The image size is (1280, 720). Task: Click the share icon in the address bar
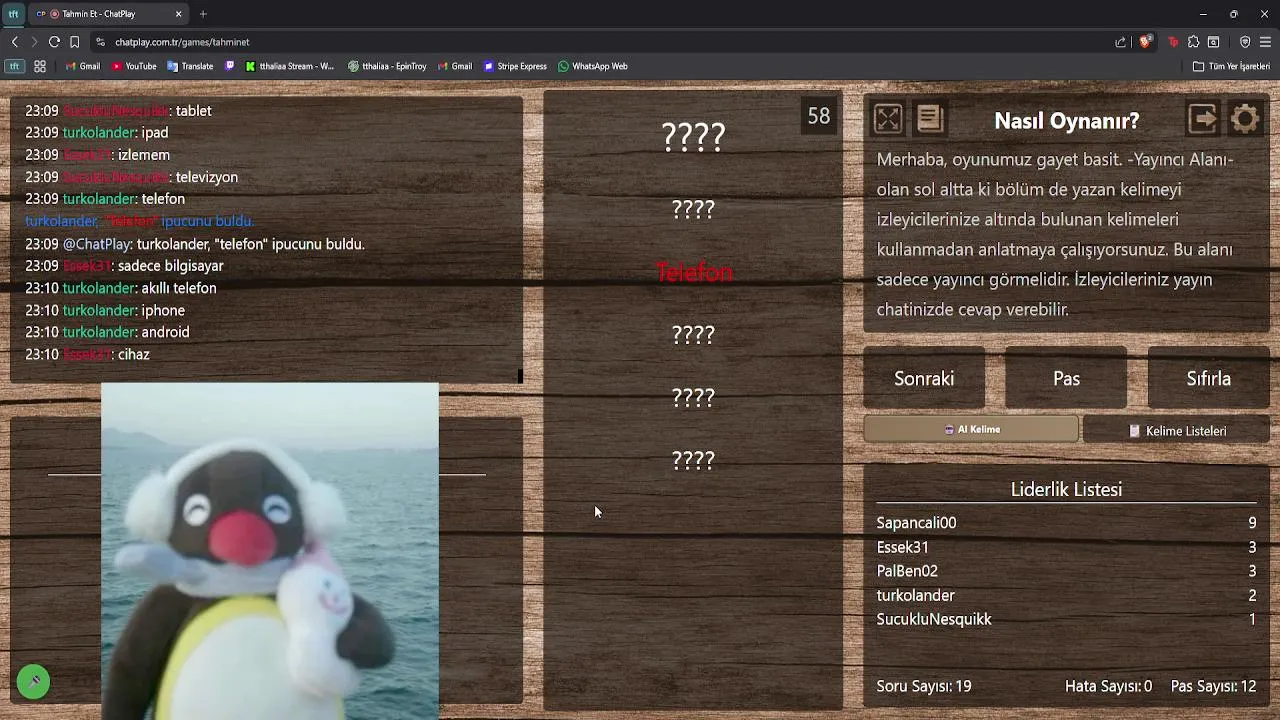[x=1120, y=42]
